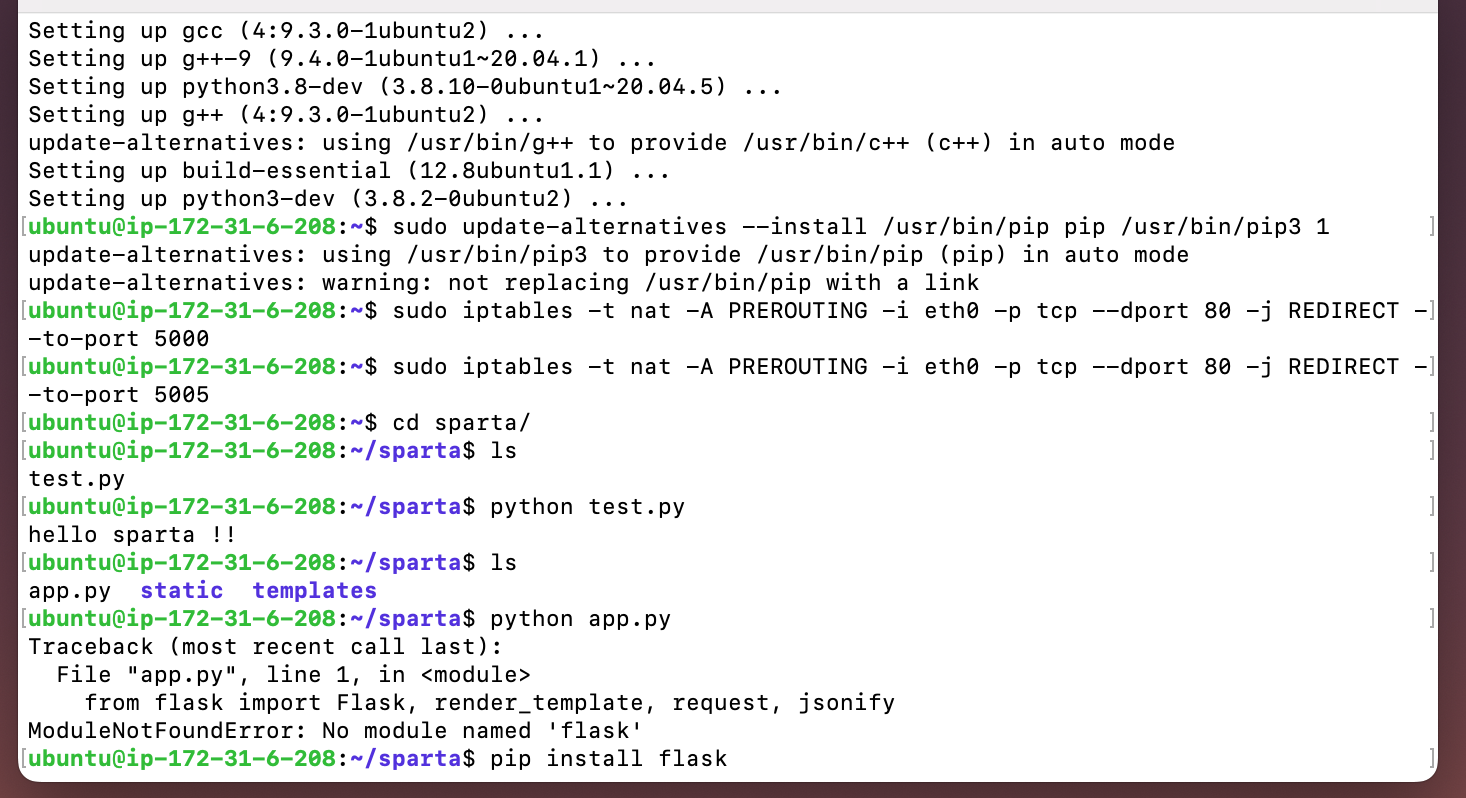Click the 'Setting up python3-dev' line

[x=327, y=199]
